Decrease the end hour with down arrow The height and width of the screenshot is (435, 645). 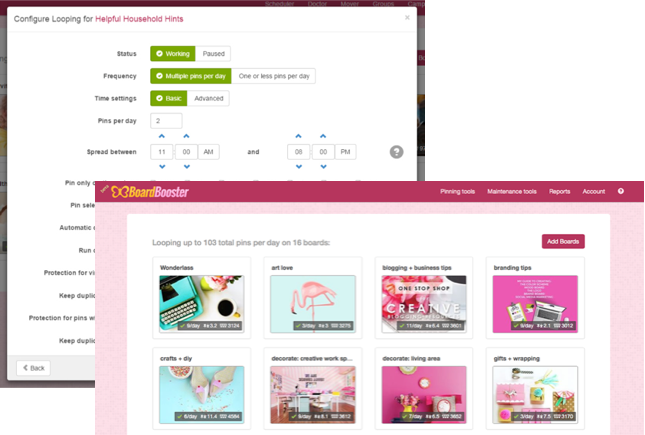pos(299,167)
